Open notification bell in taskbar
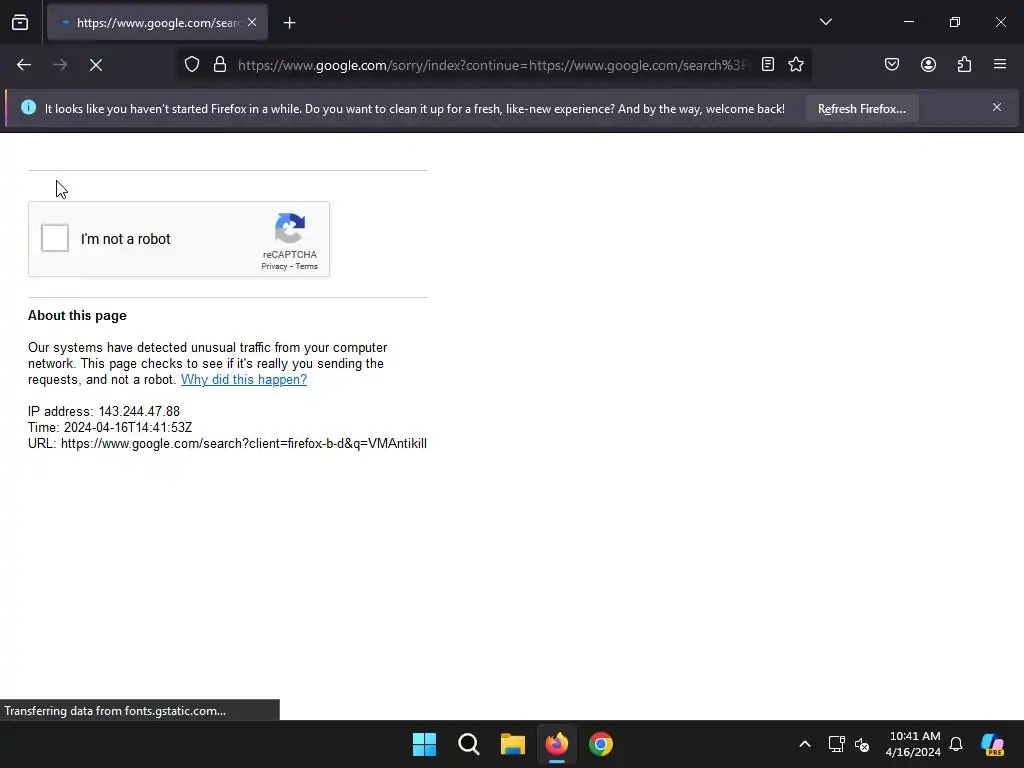 [956, 744]
